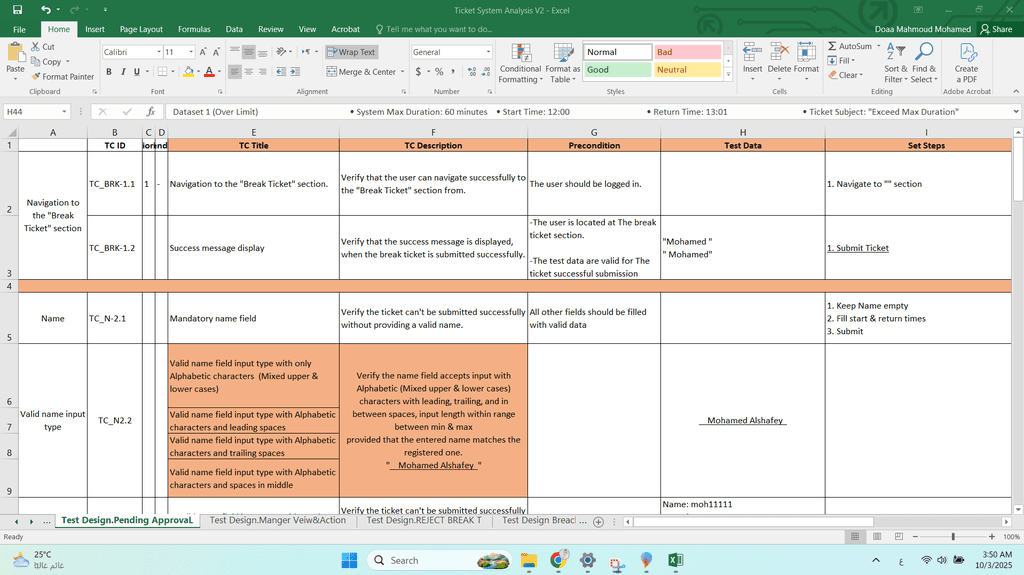The height and width of the screenshot is (575, 1024).
Task: Open the File tab
Action: point(20,29)
